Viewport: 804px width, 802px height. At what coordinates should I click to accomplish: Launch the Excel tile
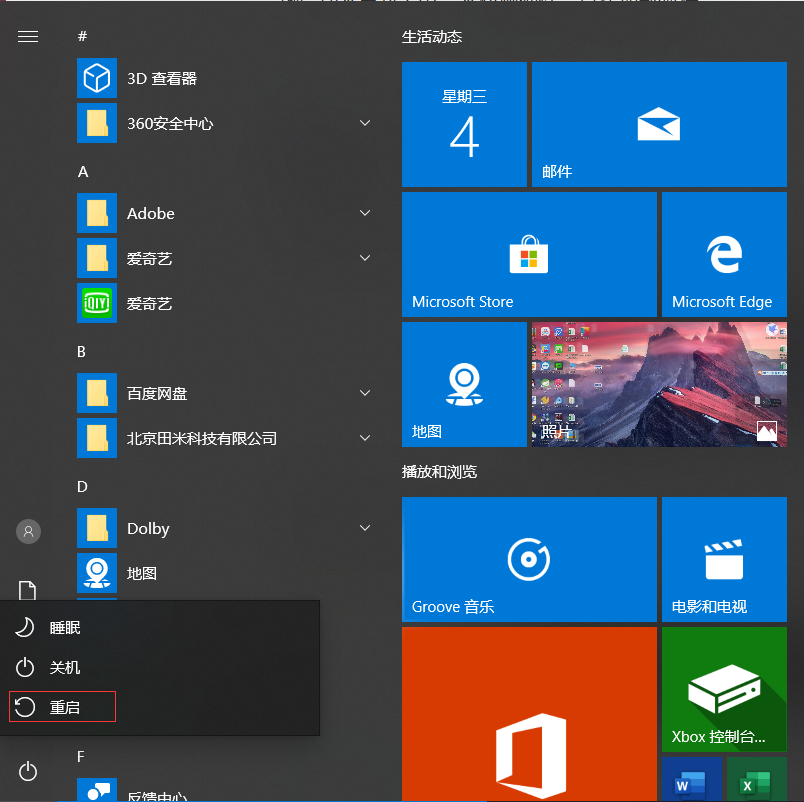click(x=757, y=779)
